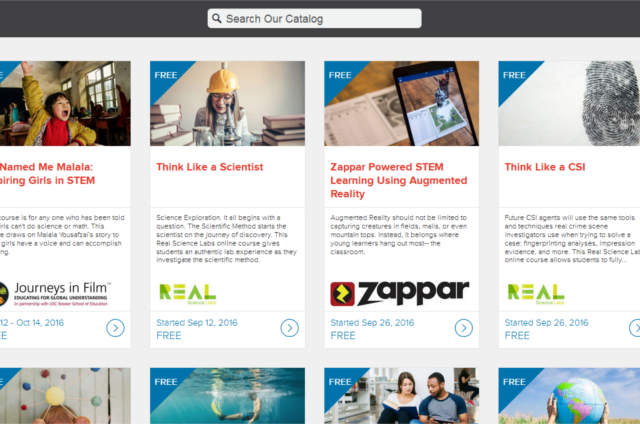Image resolution: width=640 pixels, height=424 pixels.
Task: Click FREE badge on Zappar course image
Action: 340,75
